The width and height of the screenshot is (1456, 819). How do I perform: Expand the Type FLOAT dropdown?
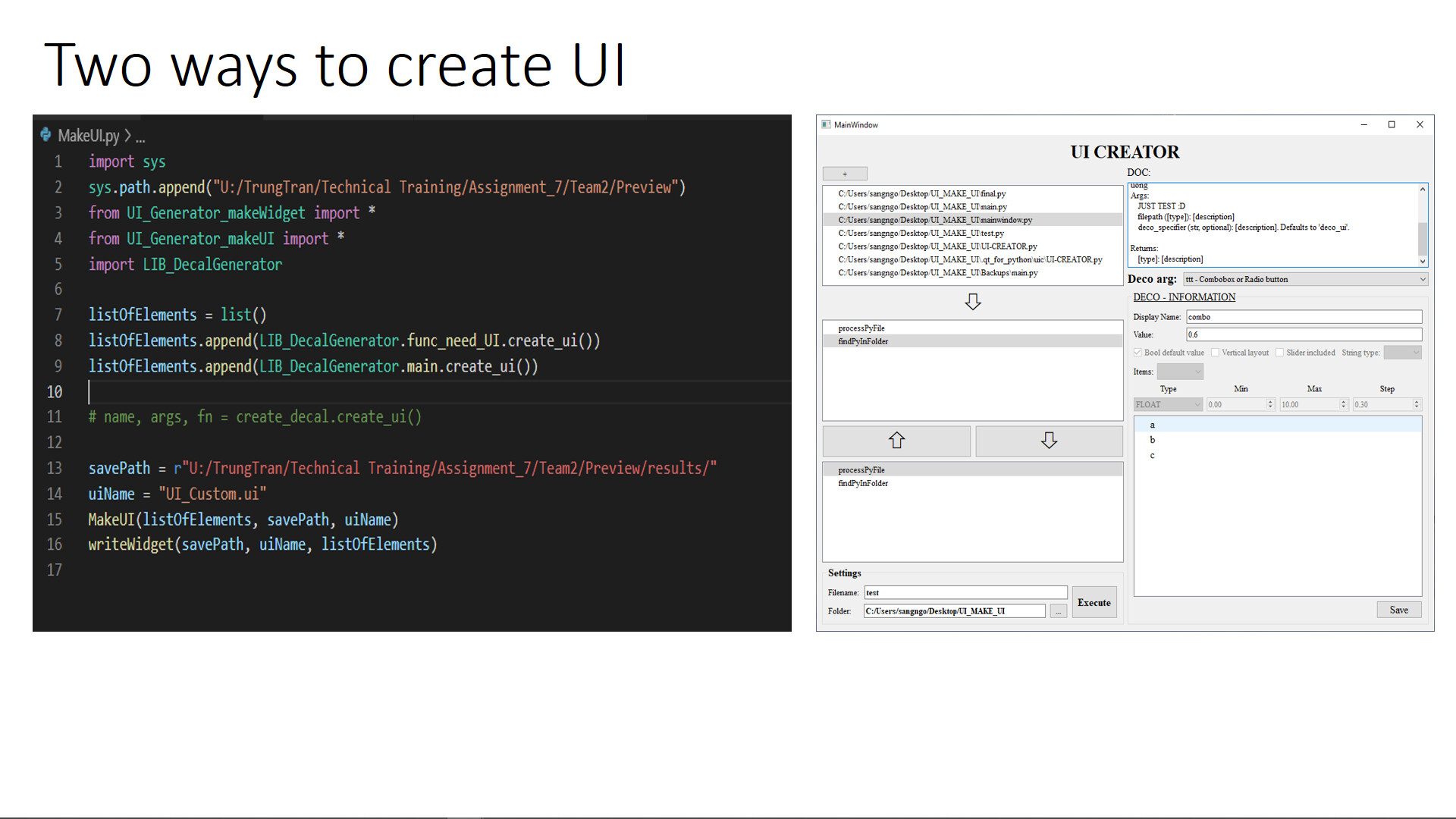pyautogui.click(x=1168, y=404)
